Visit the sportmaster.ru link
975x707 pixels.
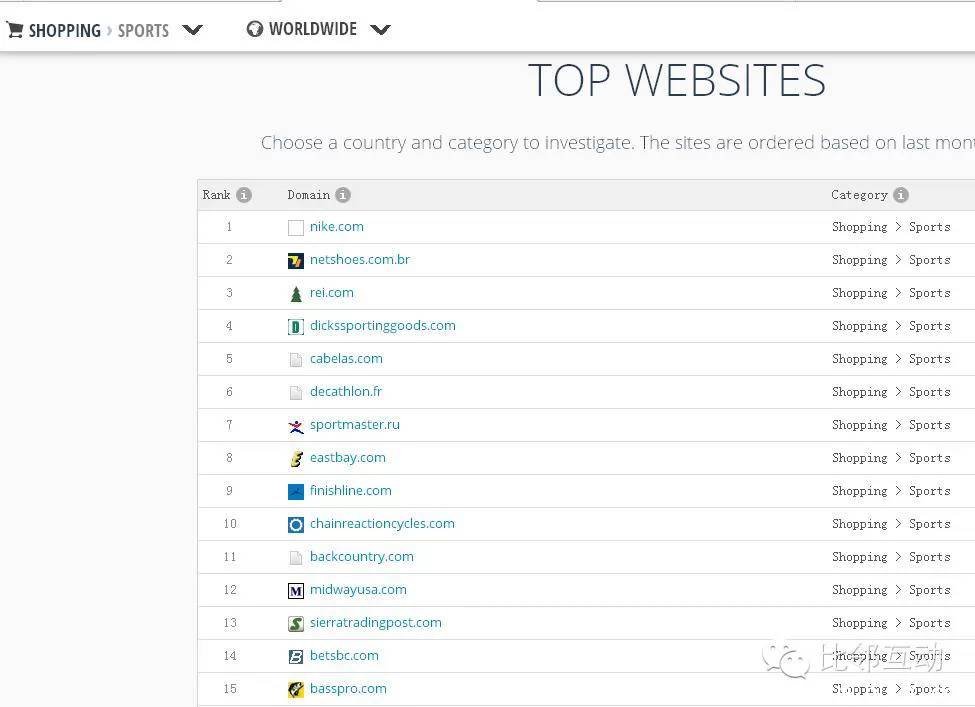355,425
